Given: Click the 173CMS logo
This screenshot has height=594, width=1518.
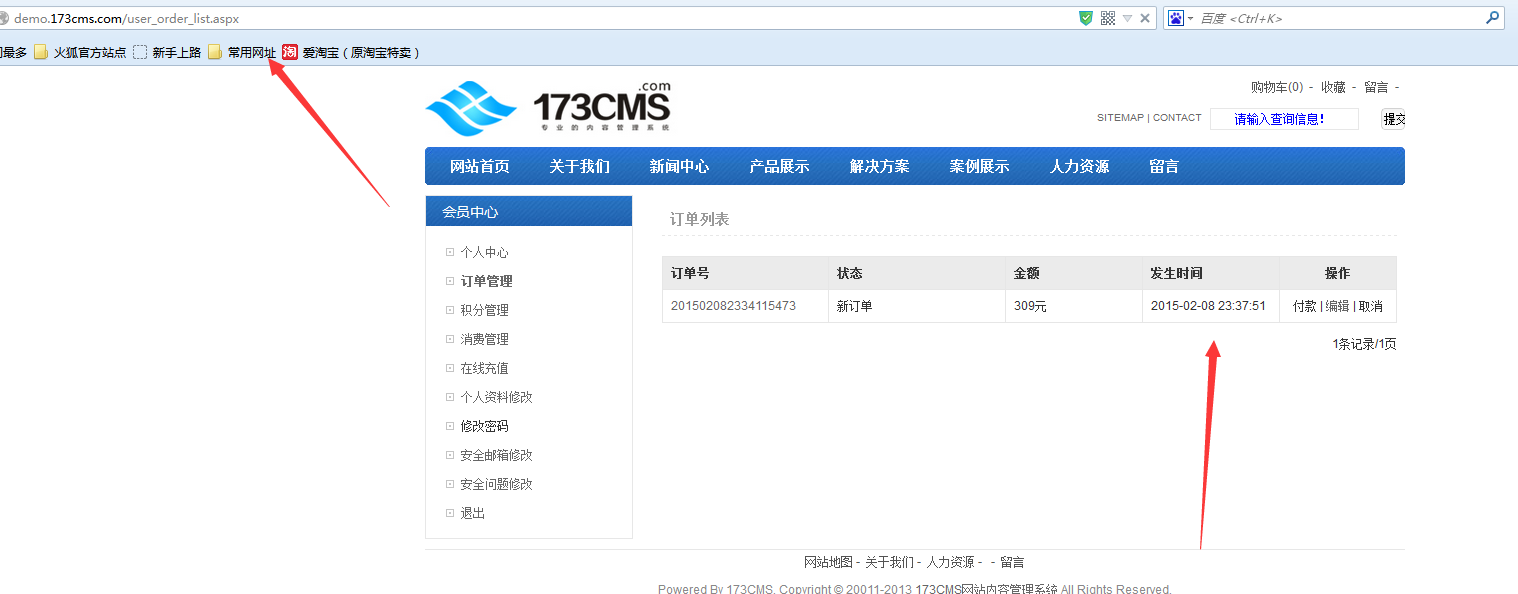Looking at the screenshot, I should click(548, 106).
